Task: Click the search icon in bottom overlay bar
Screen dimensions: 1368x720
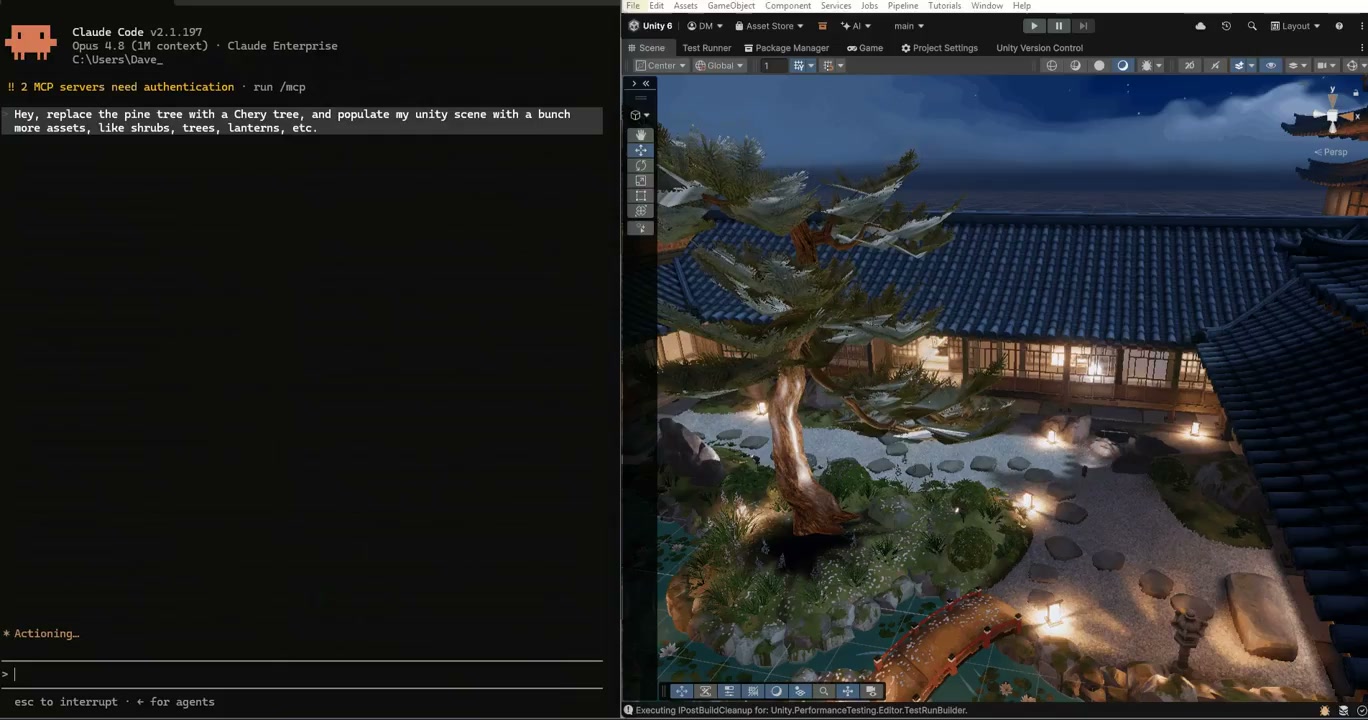Action: 824,691
